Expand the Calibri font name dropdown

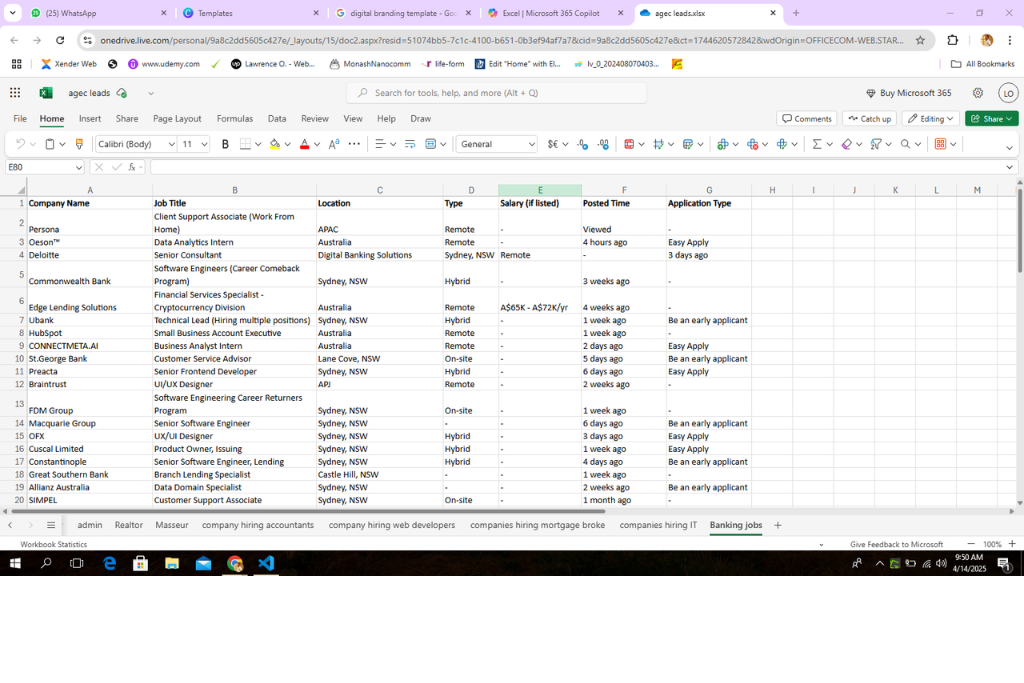pyautogui.click(x=172, y=144)
